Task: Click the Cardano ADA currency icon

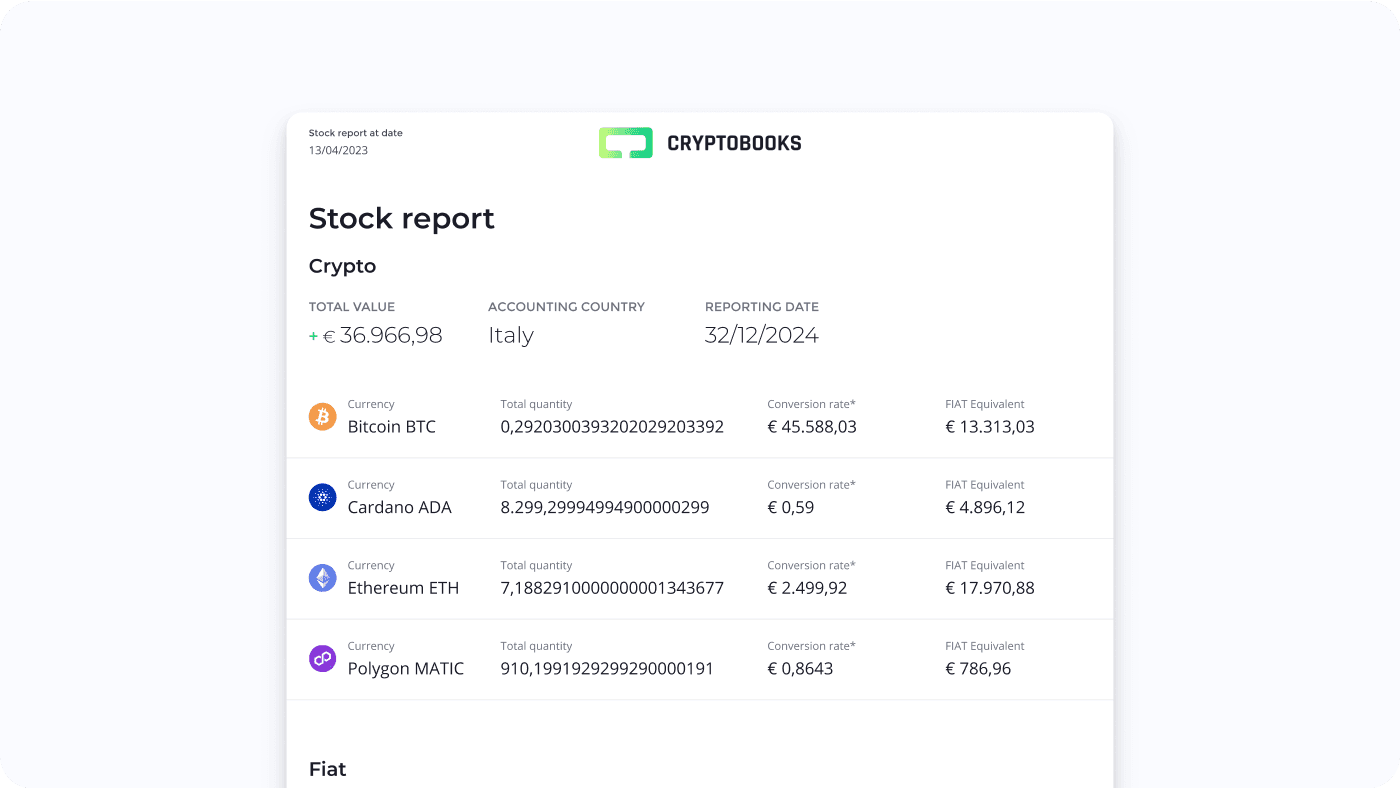Action: click(322, 497)
